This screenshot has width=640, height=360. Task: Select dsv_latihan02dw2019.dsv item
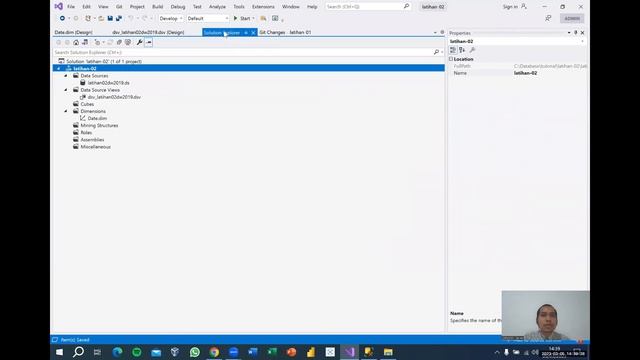click(x=114, y=97)
